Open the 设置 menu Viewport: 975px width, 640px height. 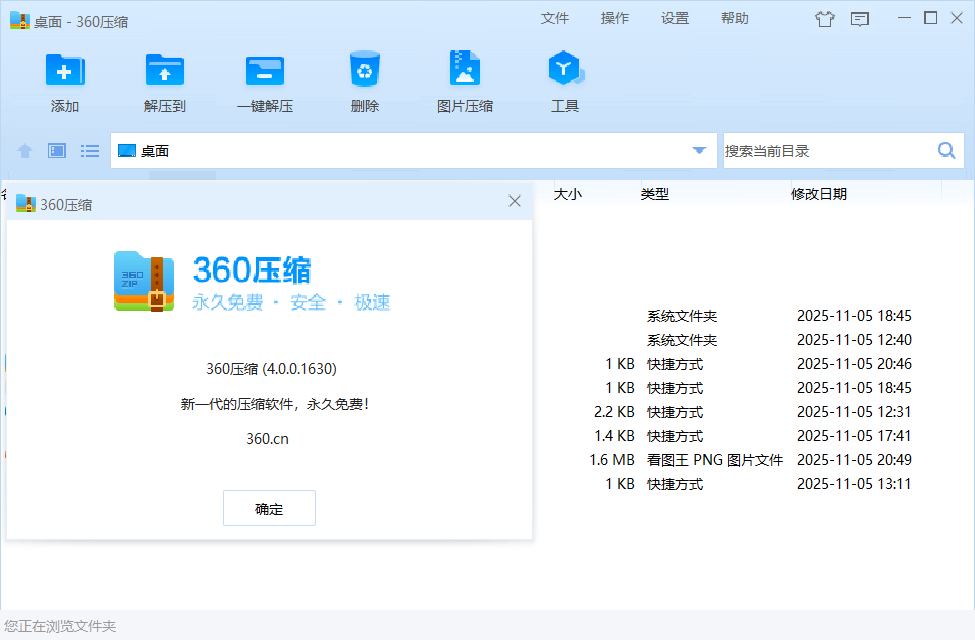(x=674, y=17)
